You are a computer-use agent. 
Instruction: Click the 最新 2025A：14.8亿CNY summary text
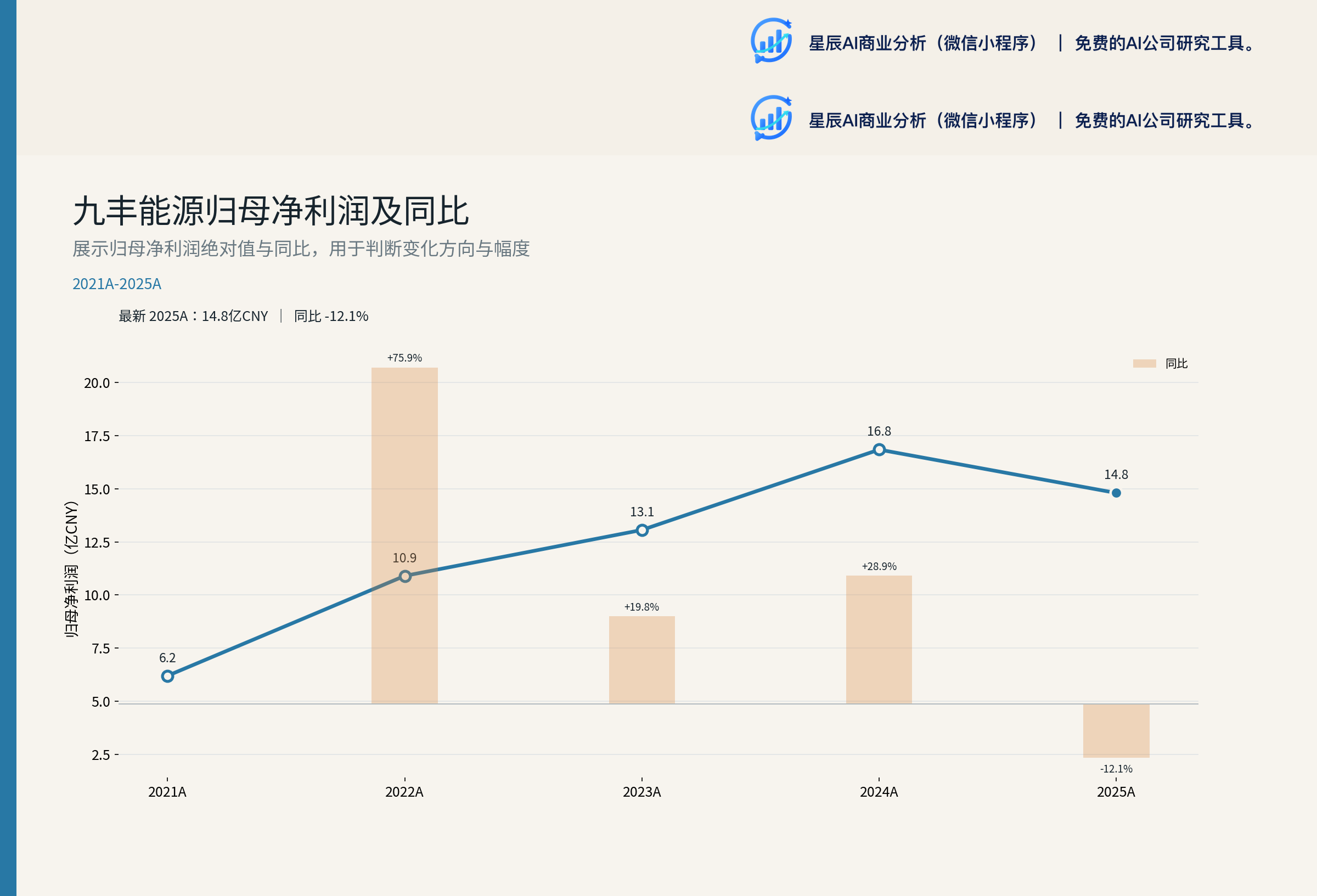pos(193,316)
